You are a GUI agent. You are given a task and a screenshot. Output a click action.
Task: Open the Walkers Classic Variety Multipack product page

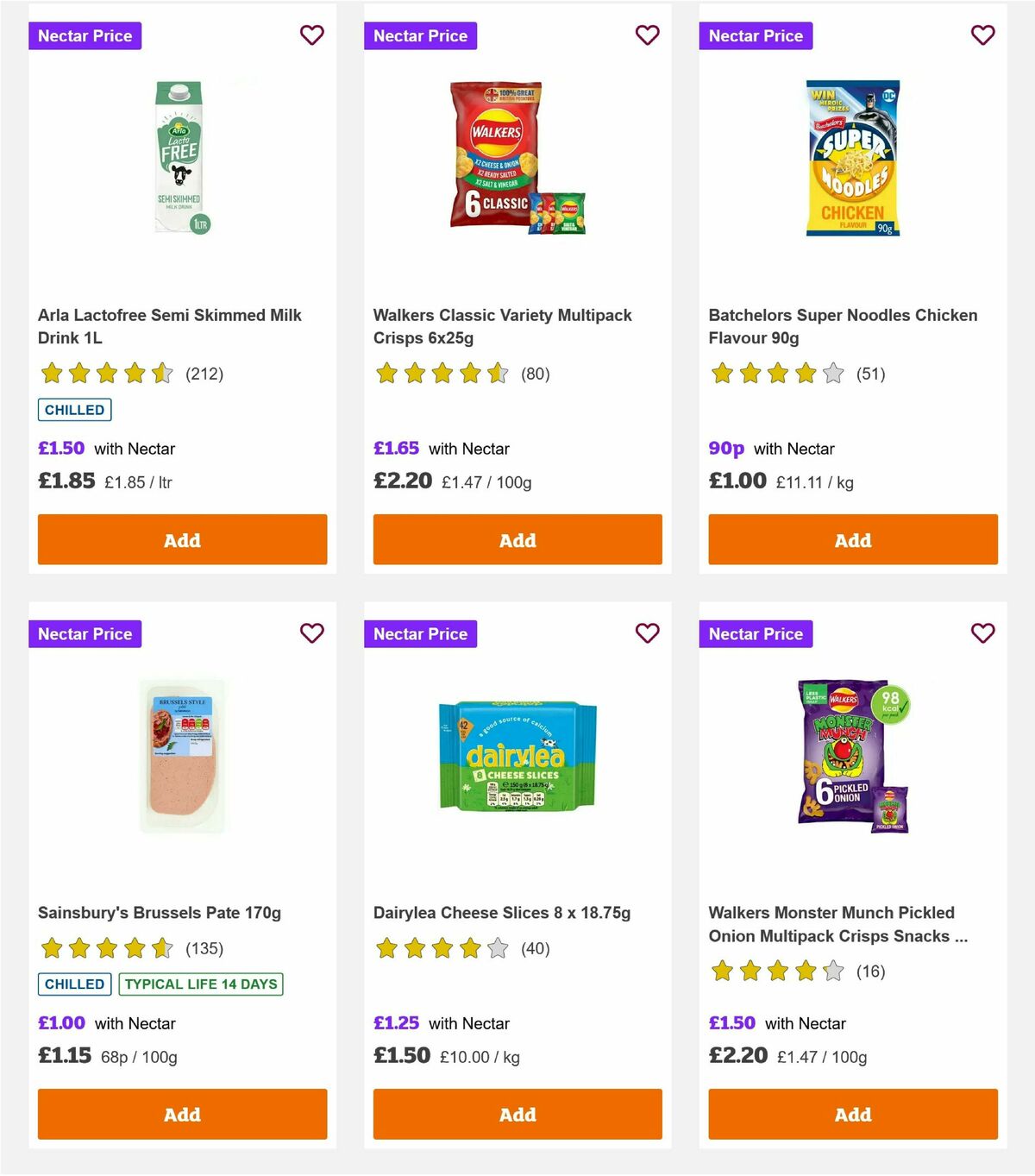tap(502, 326)
